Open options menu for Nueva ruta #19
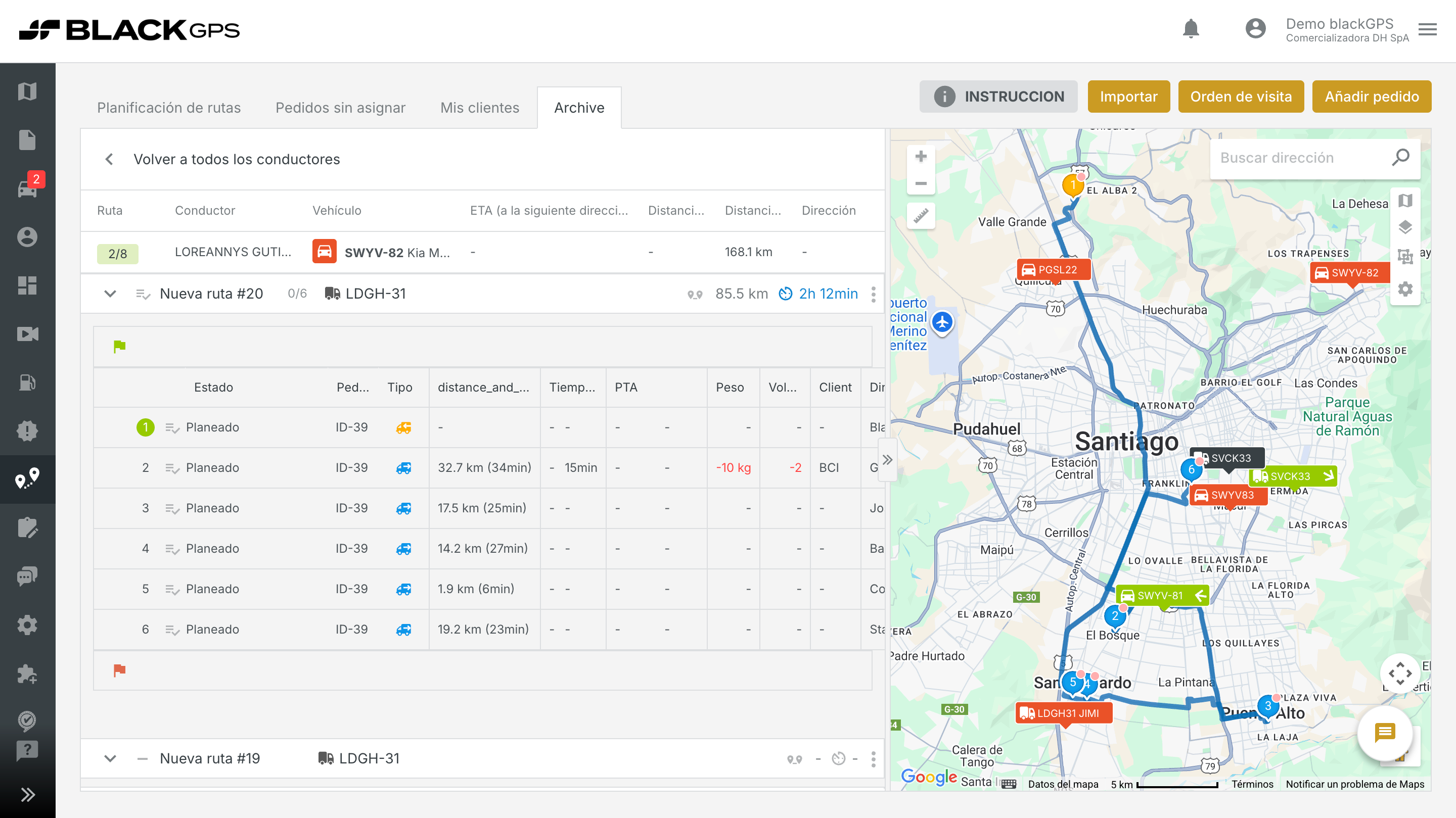Screen dimensions: 1456x818 click(x=873, y=759)
